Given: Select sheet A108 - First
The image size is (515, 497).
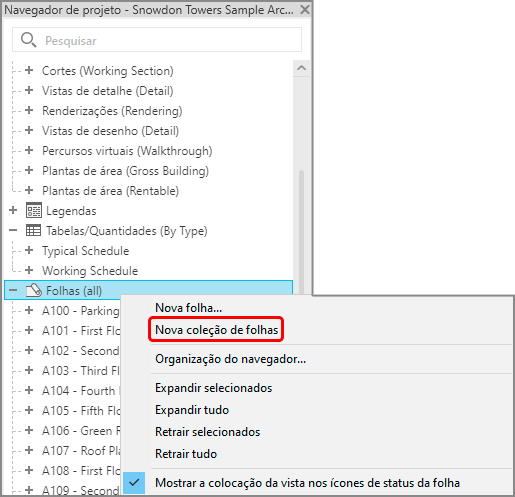Looking at the screenshot, I should [x=81, y=471].
